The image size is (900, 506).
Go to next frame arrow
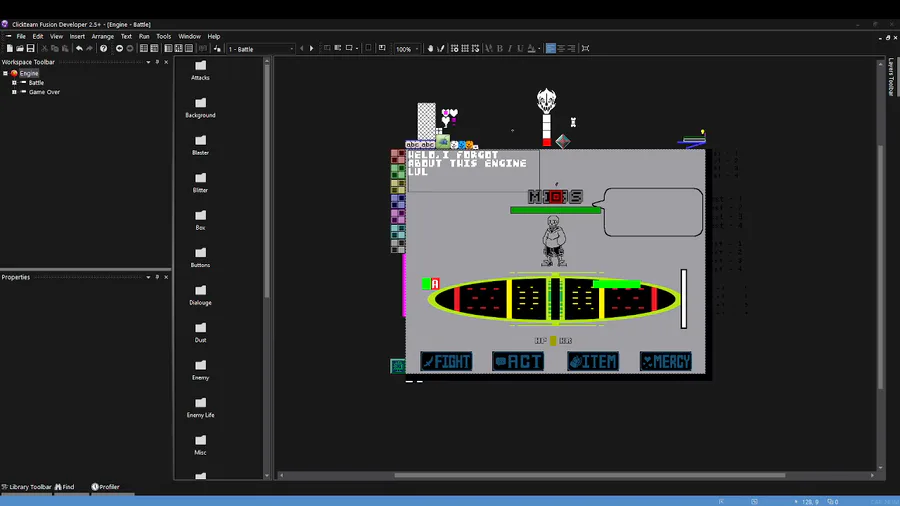coord(312,49)
